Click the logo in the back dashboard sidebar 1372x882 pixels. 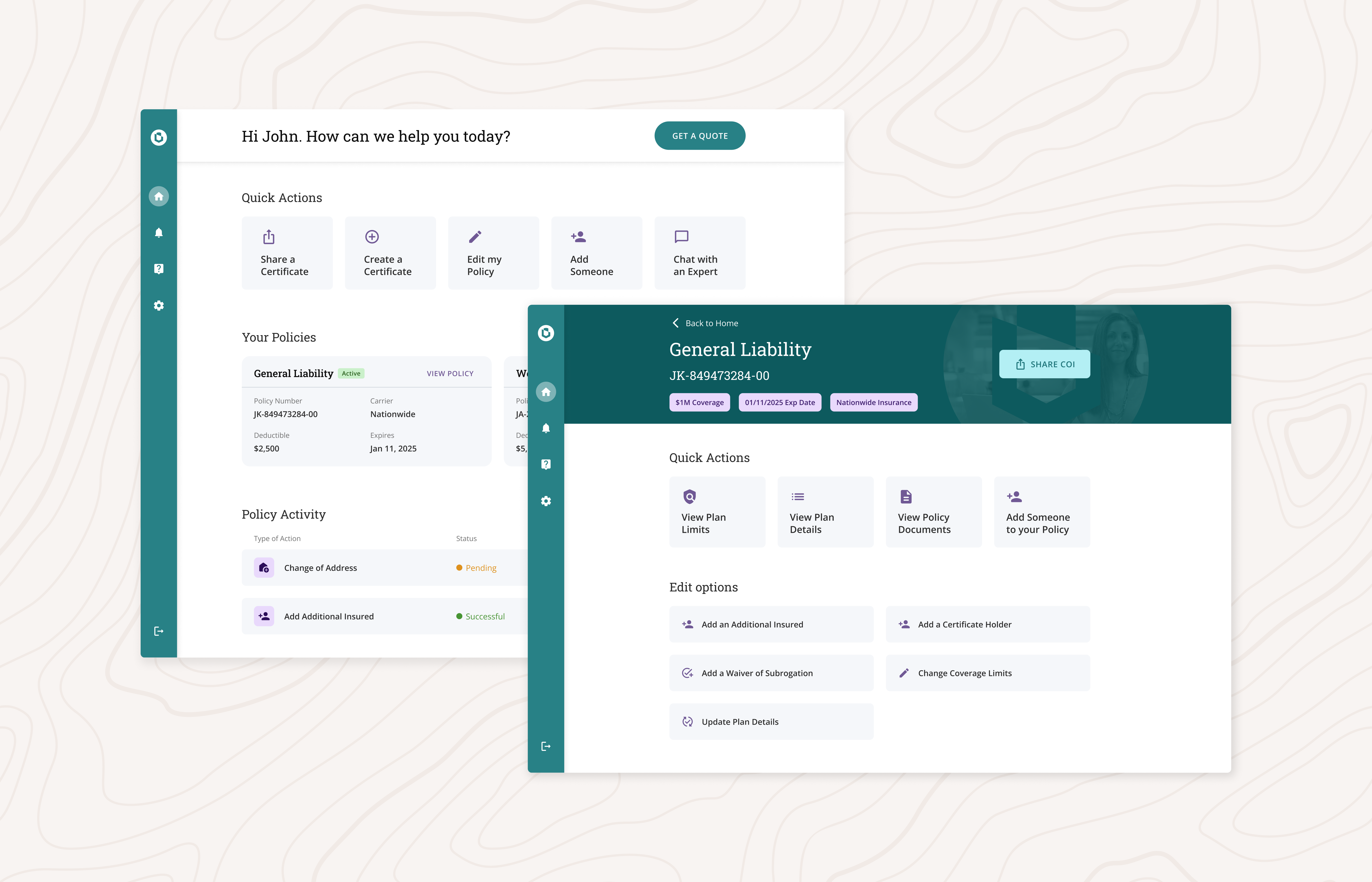point(159,137)
